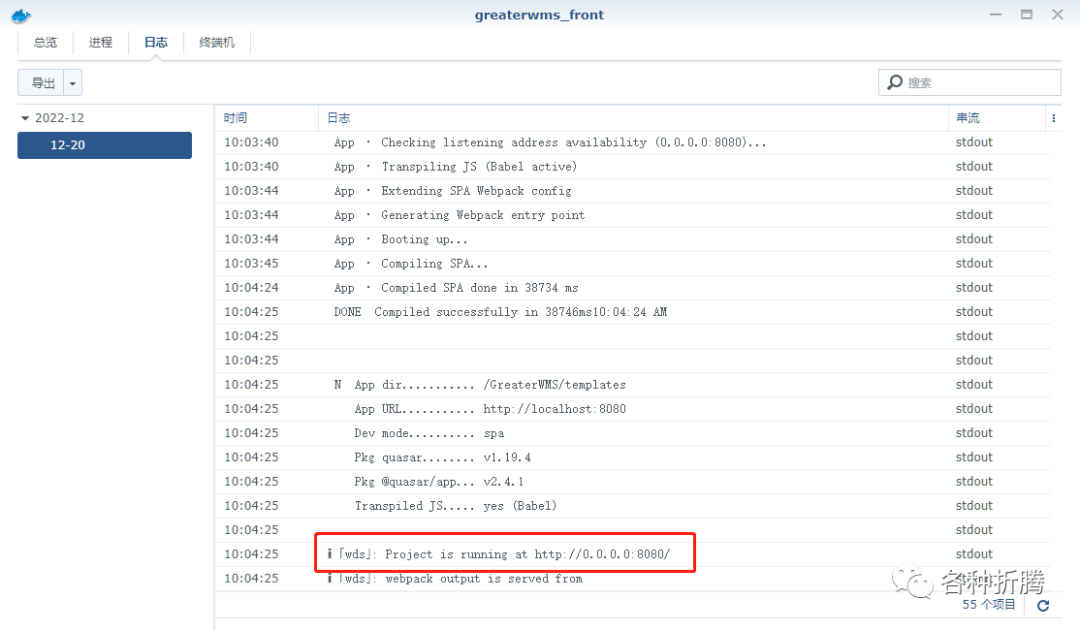Select the Transpiled JS yes (Babel) row
Image resolution: width=1080 pixels, height=630 pixels.
633,506
